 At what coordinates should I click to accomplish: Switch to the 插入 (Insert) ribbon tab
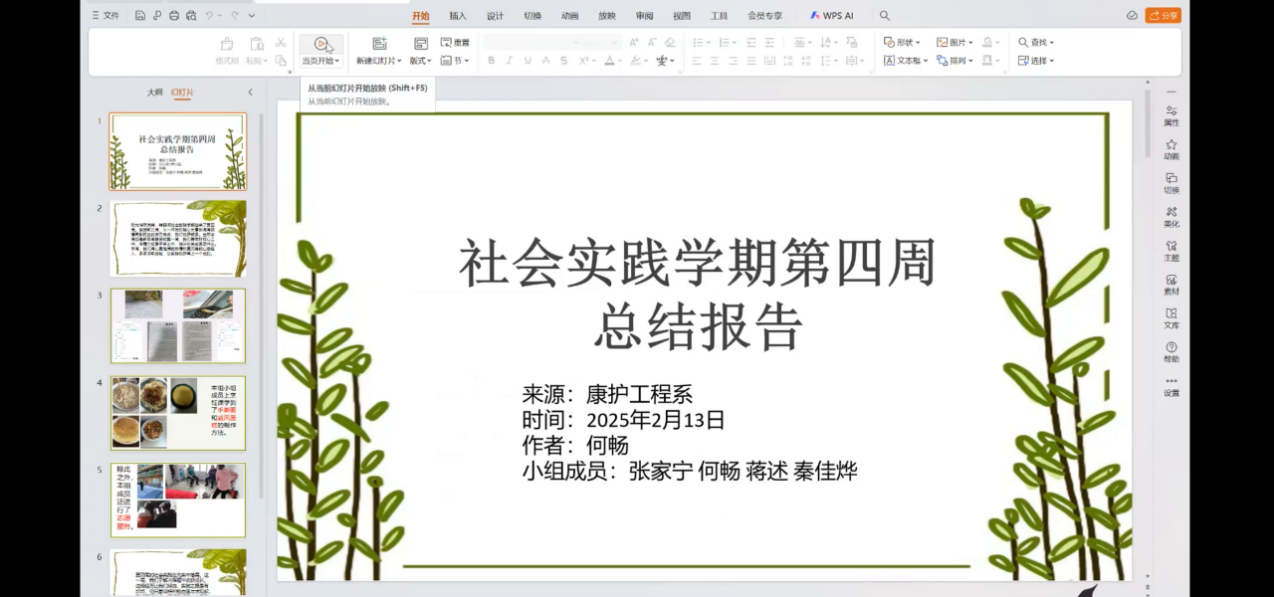[x=458, y=16]
